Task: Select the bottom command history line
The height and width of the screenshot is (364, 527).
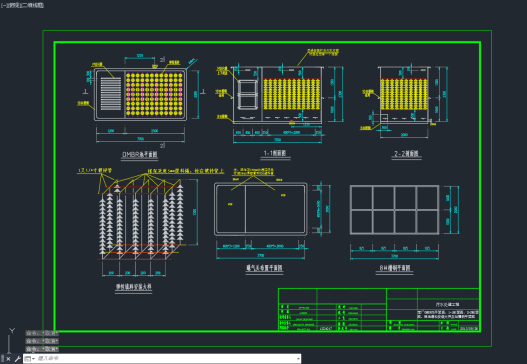Action: tap(42, 349)
